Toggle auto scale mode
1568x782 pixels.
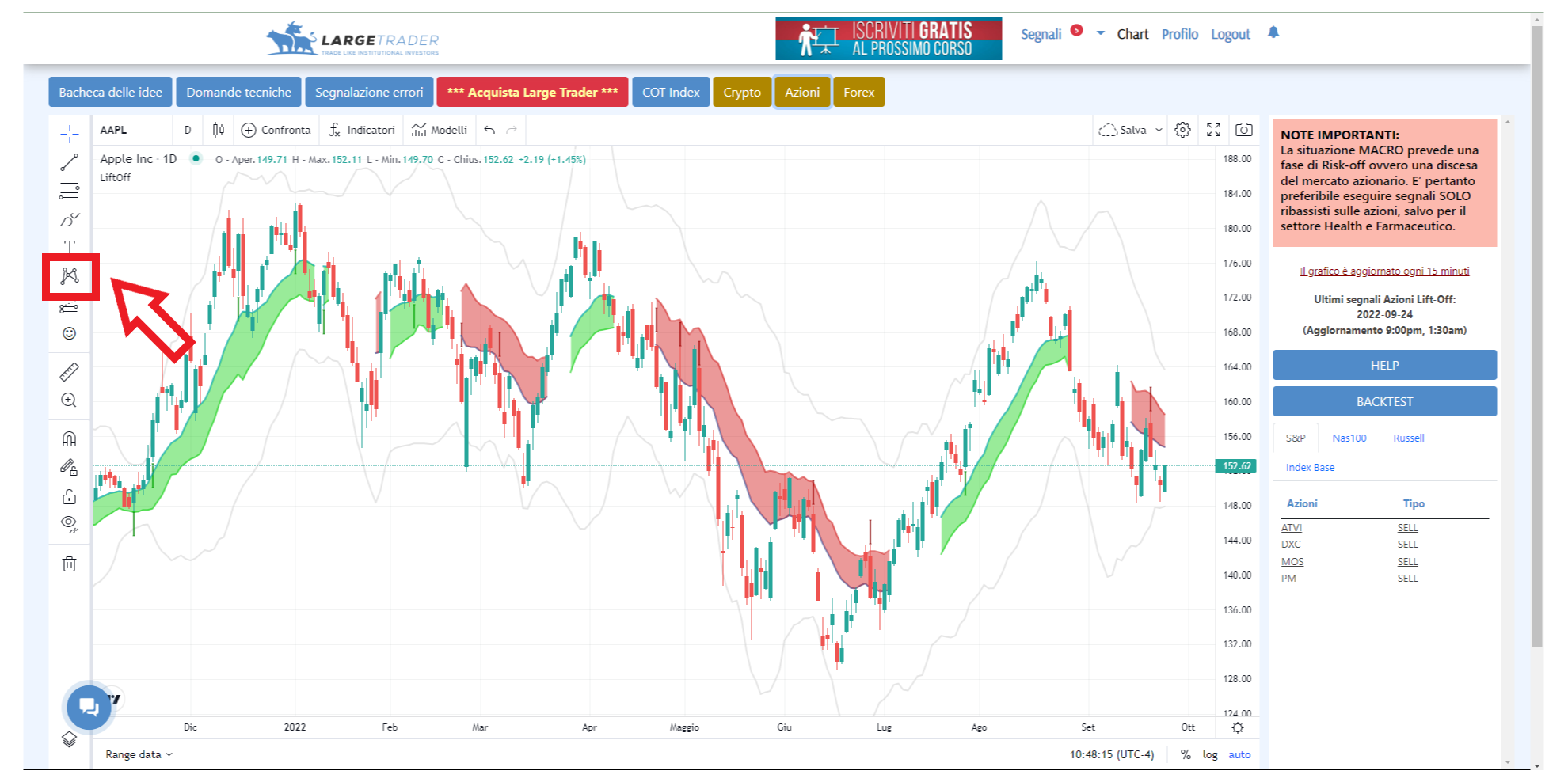tap(1239, 754)
